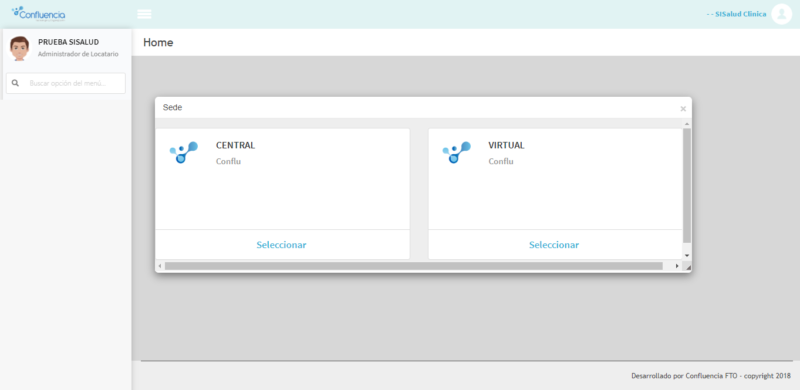Select the CENTRAL sede
Screen dimensions: 800x390
[282, 245]
